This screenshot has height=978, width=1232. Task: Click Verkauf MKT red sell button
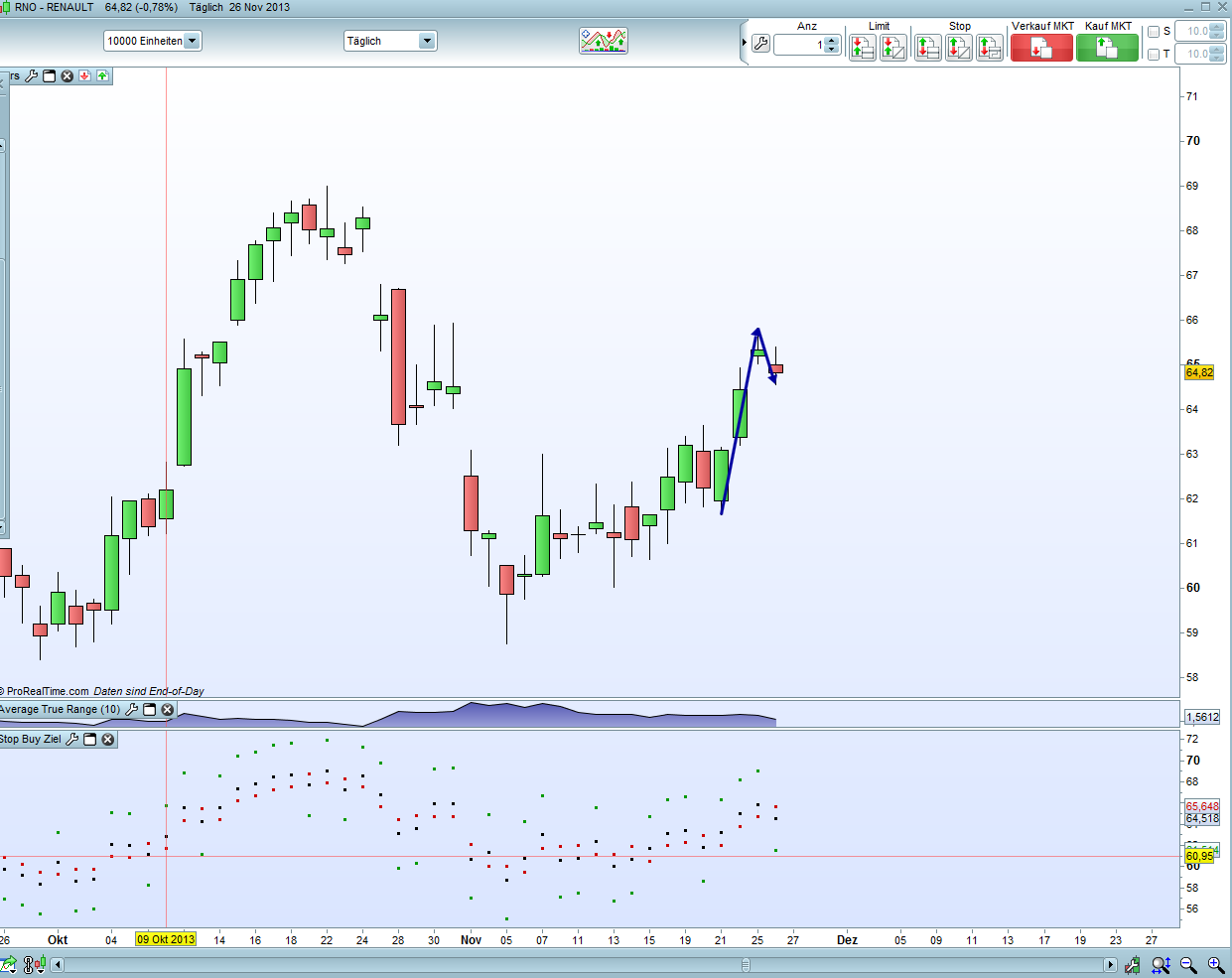(1041, 48)
